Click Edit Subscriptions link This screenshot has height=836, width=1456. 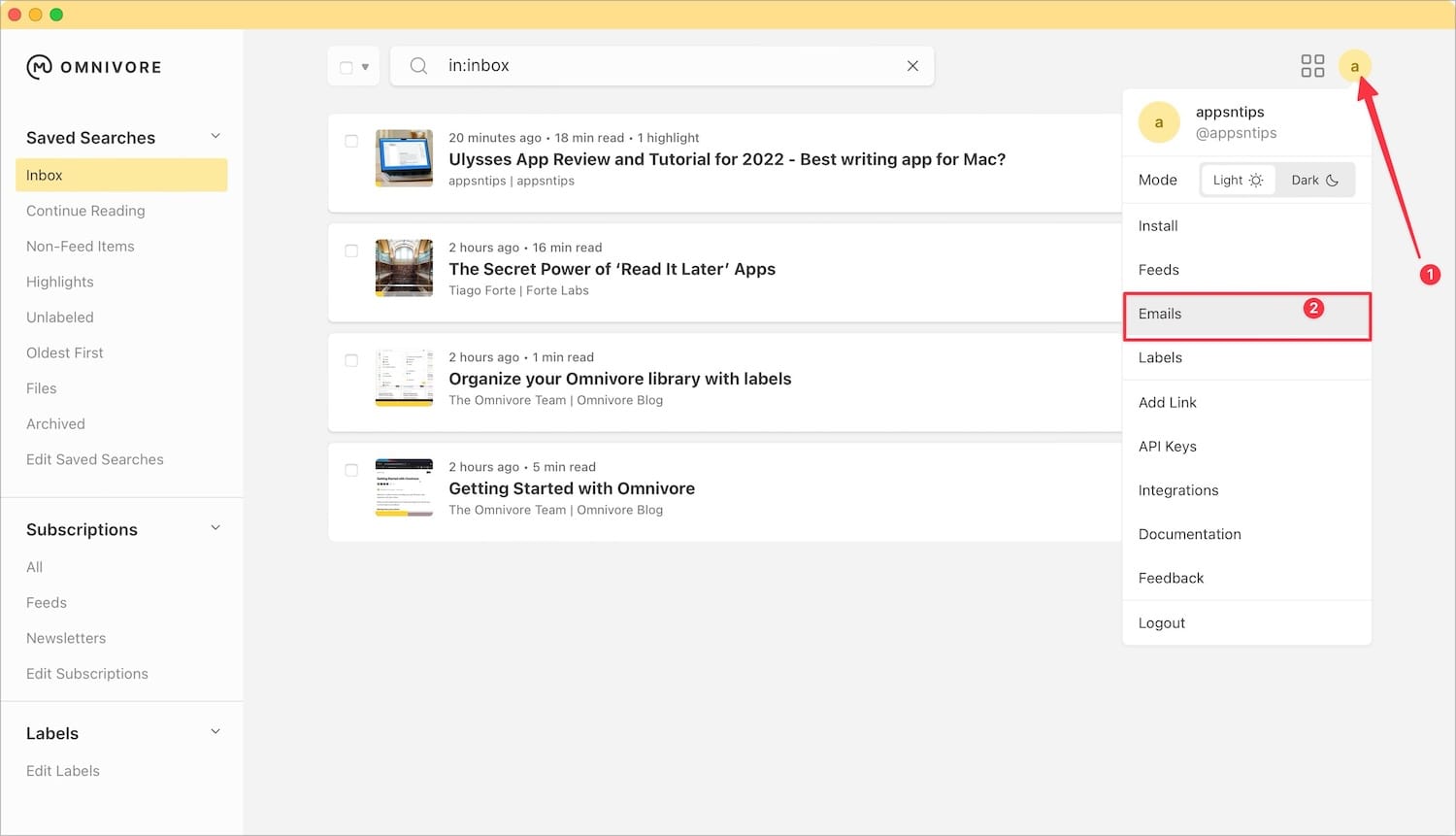coord(87,674)
